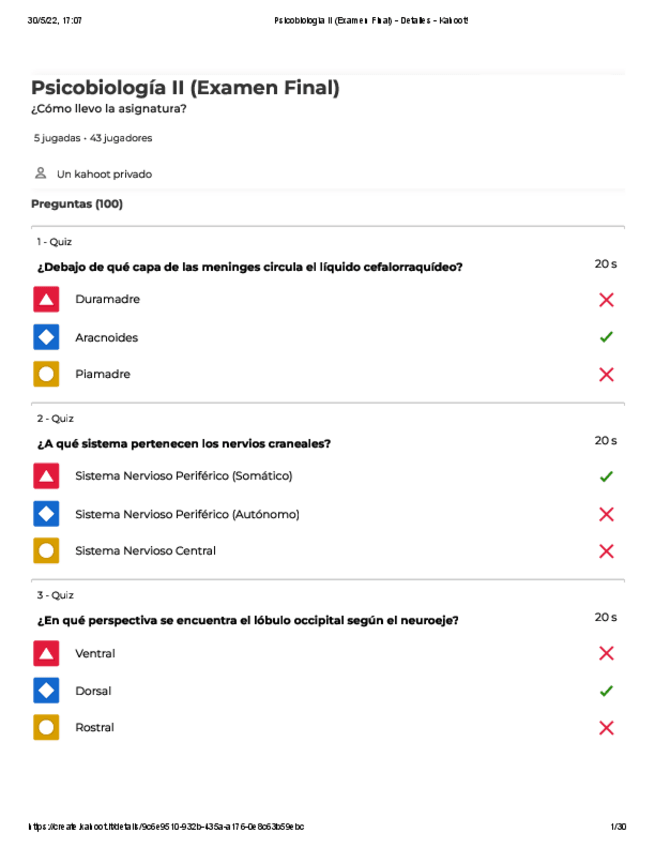Click the blue diamond icon beside Dorsal
655x848 pixels.
pyautogui.click(x=46, y=691)
